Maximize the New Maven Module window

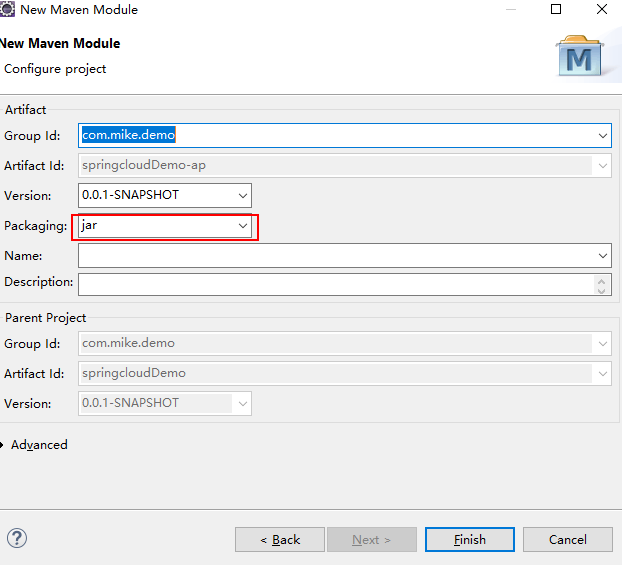(556, 9)
